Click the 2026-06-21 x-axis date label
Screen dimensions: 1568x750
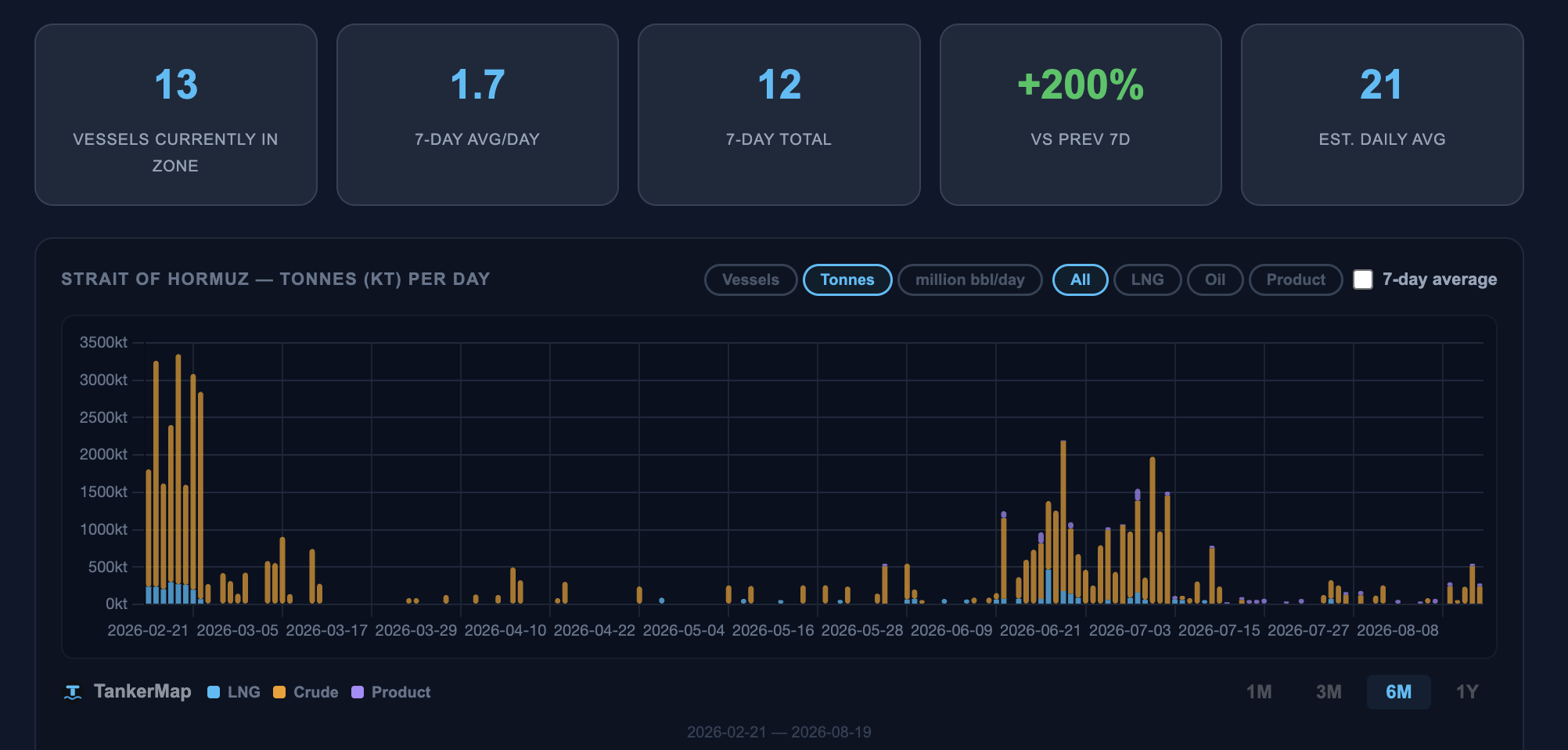[1041, 630]
